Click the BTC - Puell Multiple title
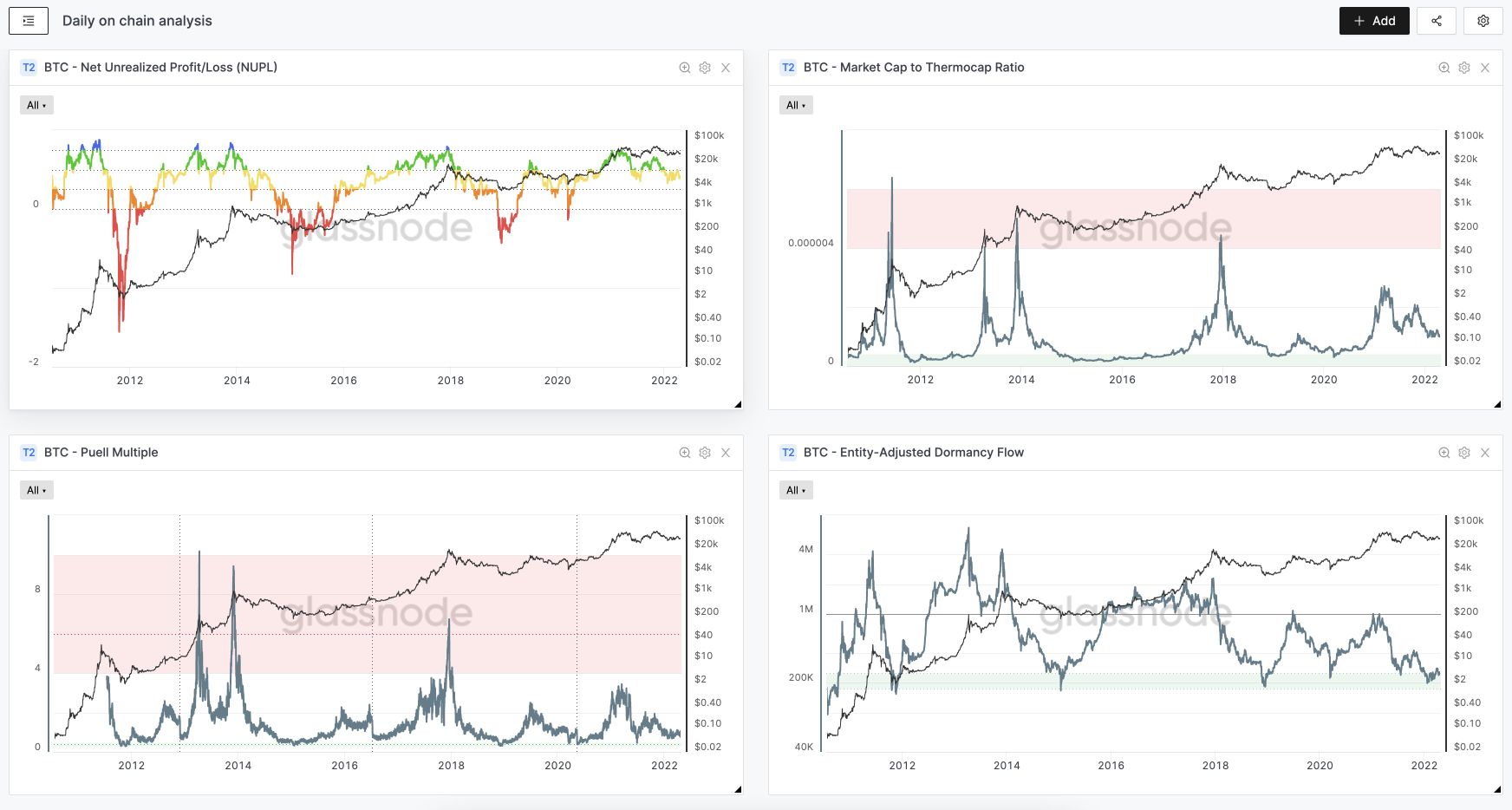The image size is (1512, 810). [101, 453]
